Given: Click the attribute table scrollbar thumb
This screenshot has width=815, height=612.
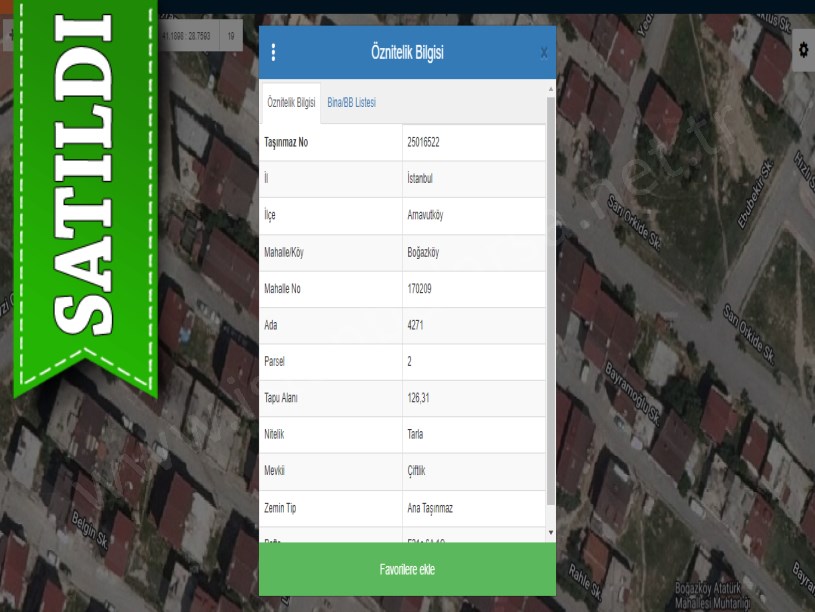Looking at the screenshot, I should pyautogui.click(x=551, y=300).
